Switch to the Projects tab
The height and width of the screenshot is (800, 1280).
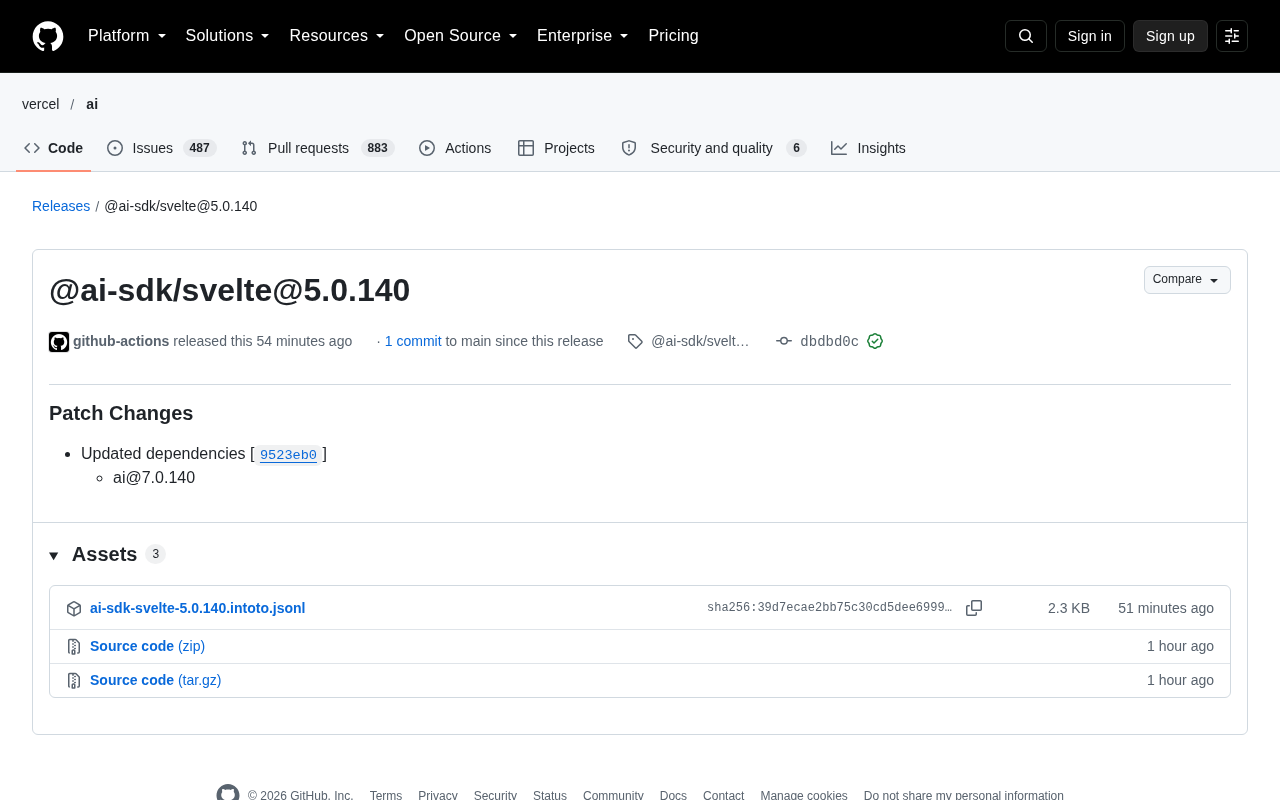556,148
